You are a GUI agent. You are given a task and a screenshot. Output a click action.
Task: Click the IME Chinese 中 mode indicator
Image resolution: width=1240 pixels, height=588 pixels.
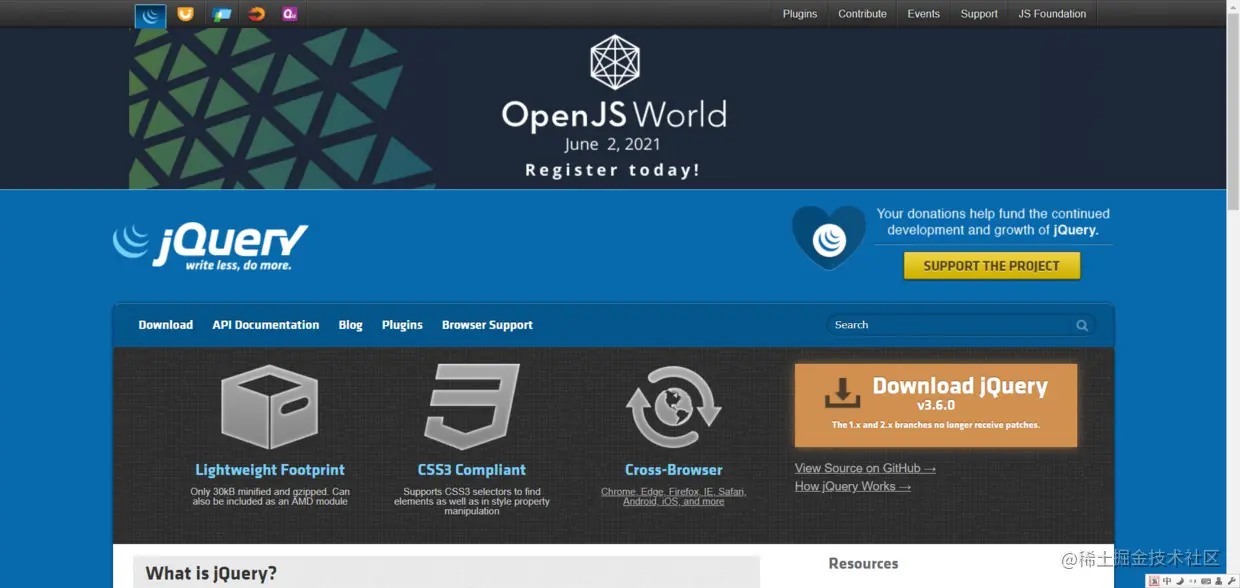click(x=1167, y=581)
